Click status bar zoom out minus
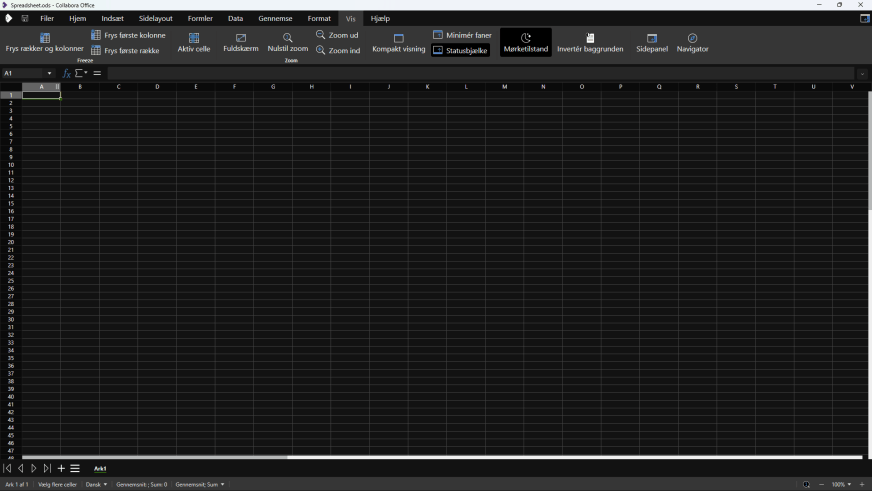872x491 pixels. (x=821, y=484)
